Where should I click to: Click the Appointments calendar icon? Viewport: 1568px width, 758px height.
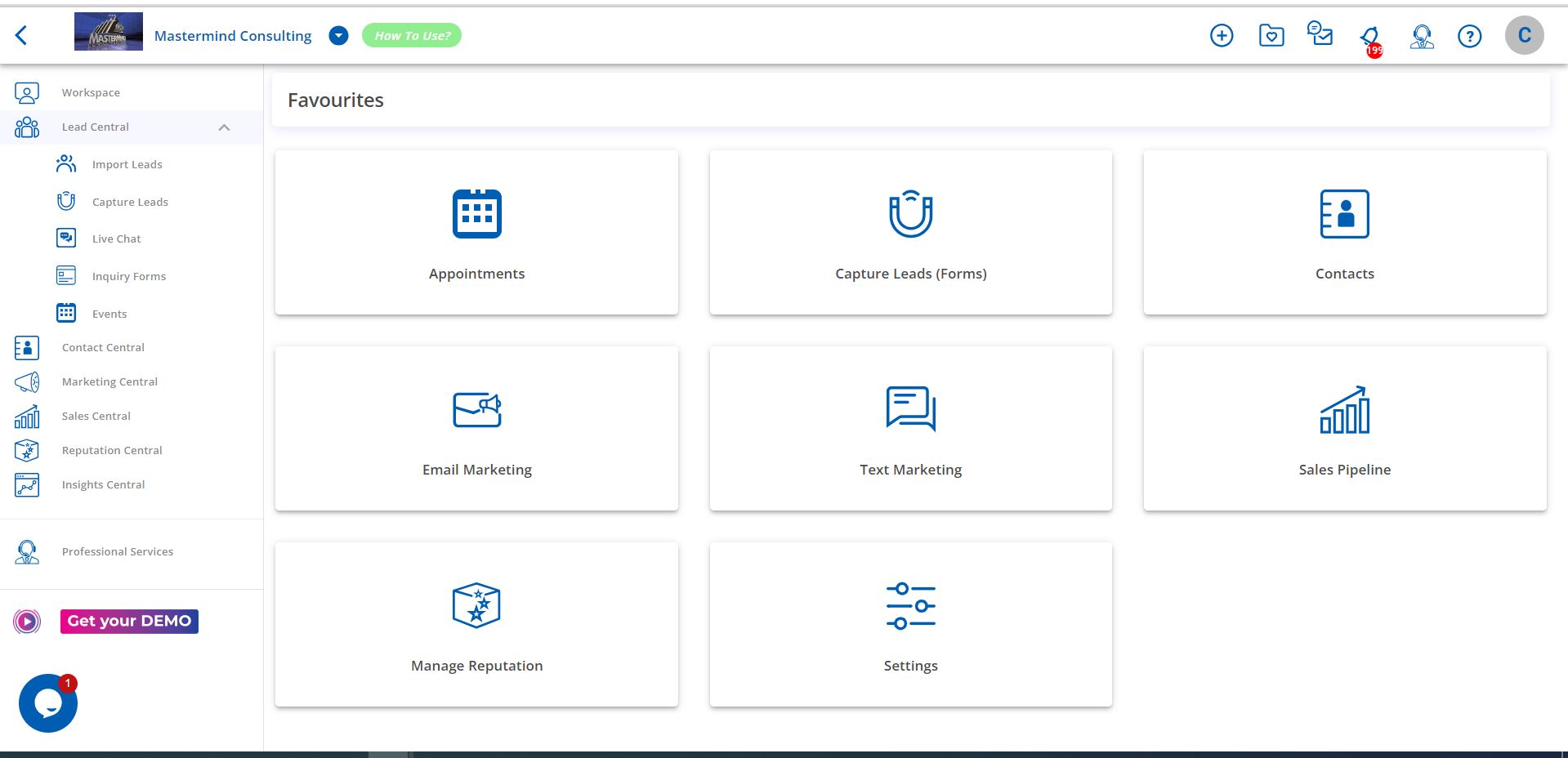pos(477,214)
